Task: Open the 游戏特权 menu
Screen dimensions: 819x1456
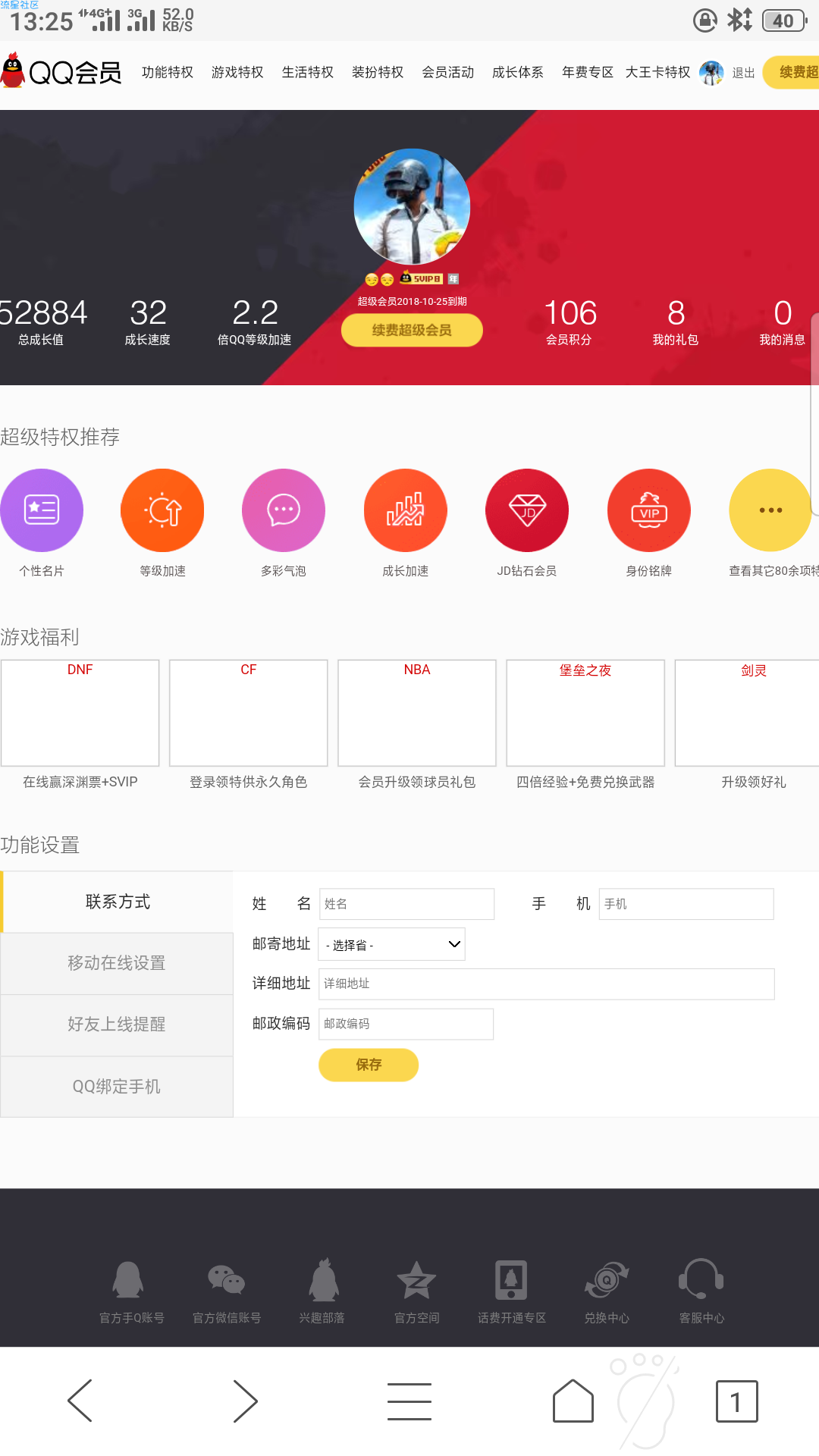Action: tap(237, 72)
